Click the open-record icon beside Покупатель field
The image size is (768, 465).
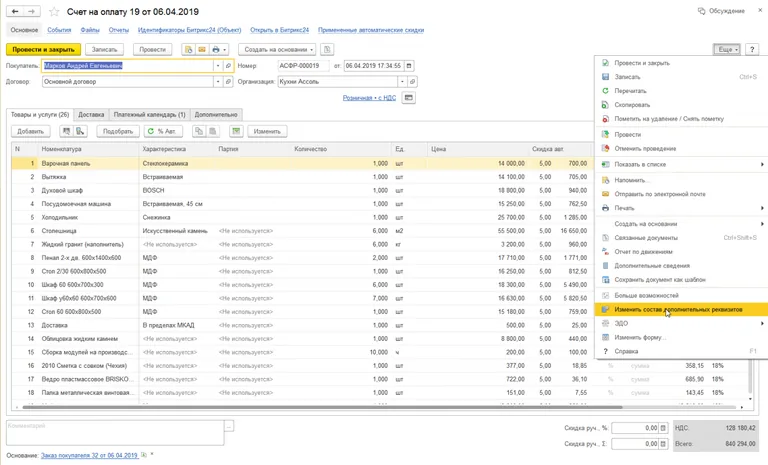click(229, 66)
